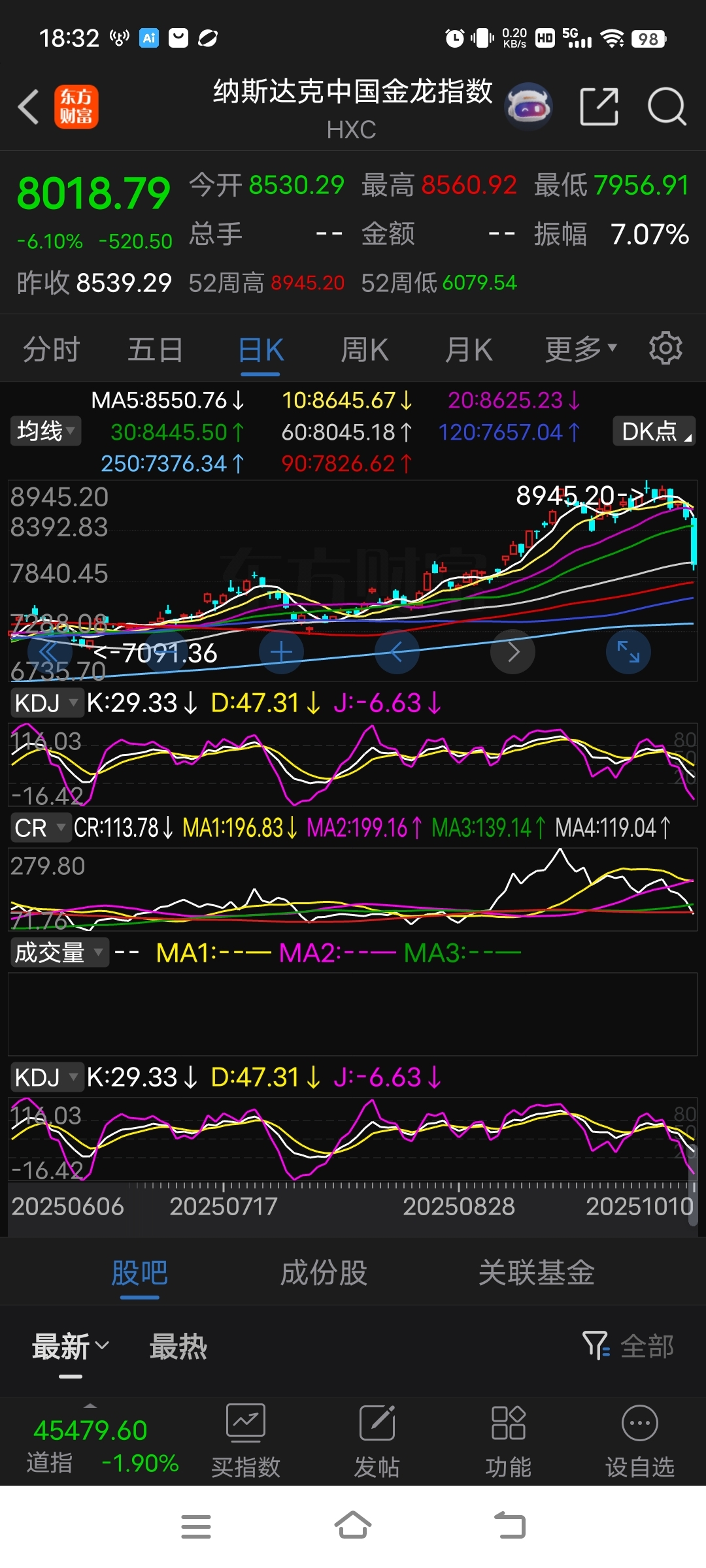Select the 股吧 tab

pos(139,1273)
